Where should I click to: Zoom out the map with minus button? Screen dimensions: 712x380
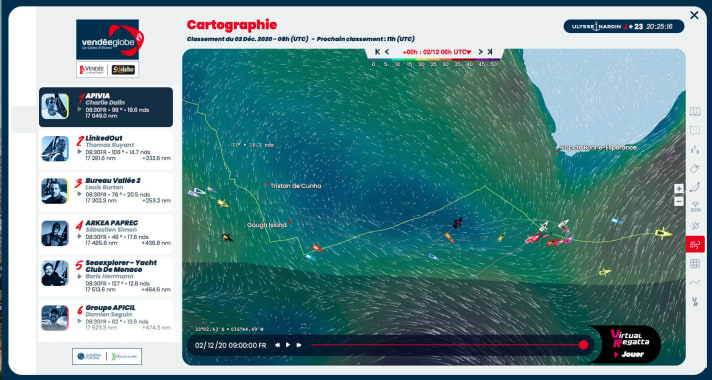(x=678, y=201)
